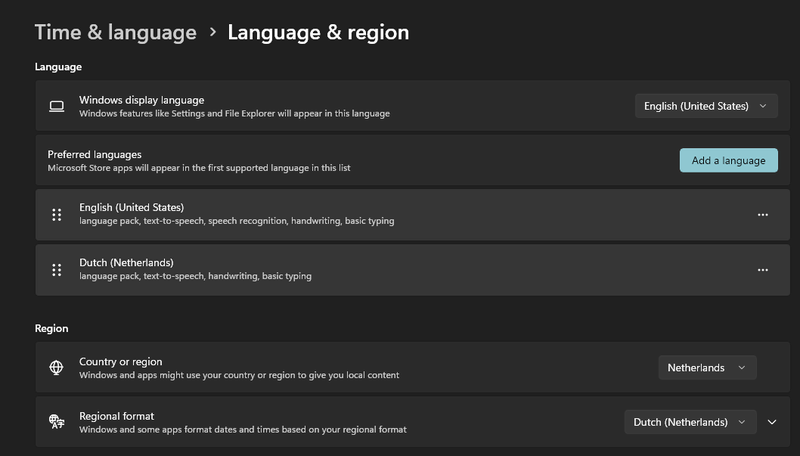Click the breadcrumb chevron separator

213,33
